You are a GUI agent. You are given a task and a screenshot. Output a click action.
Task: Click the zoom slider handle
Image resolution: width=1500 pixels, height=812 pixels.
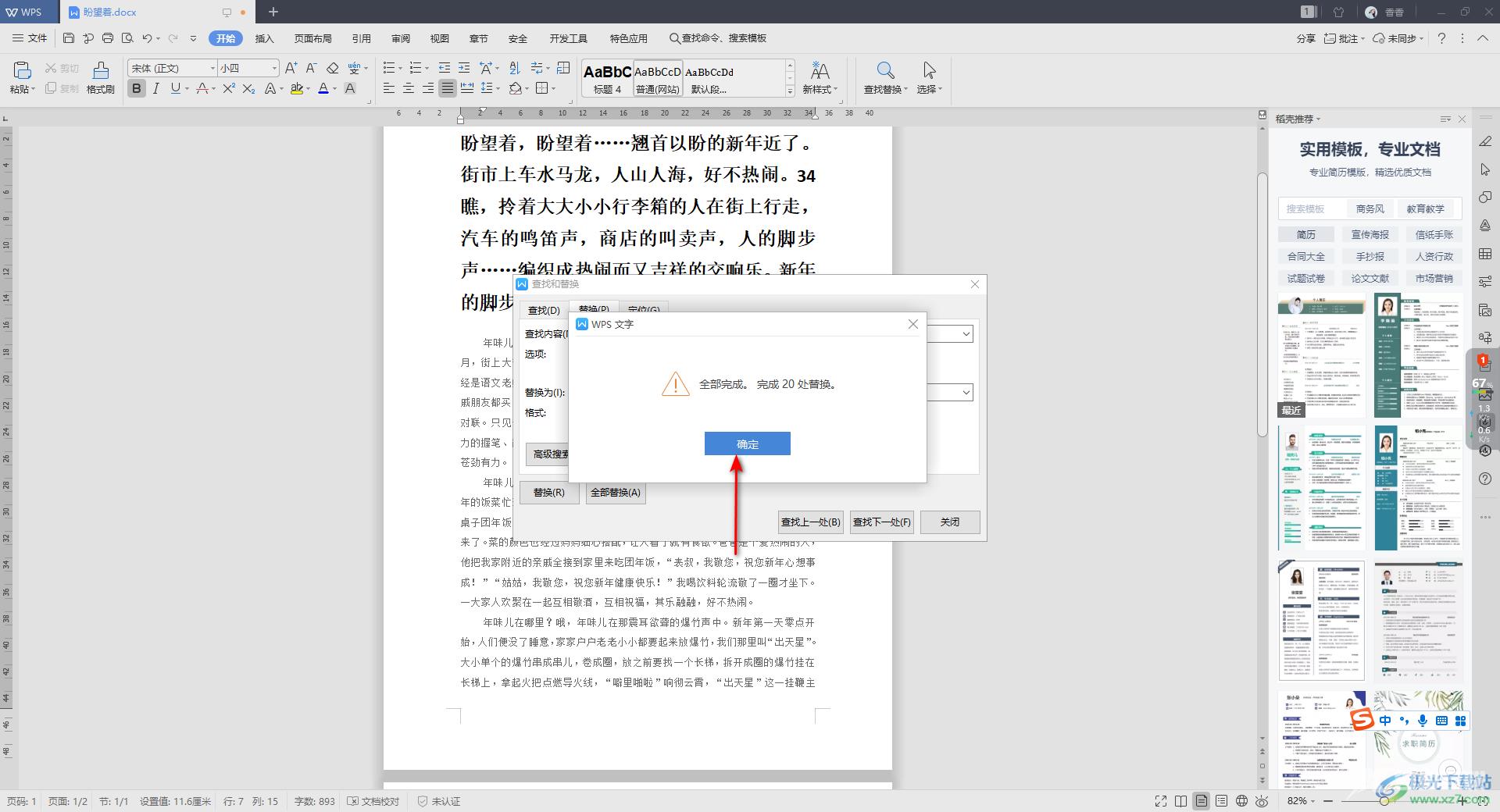point(1384,801)
